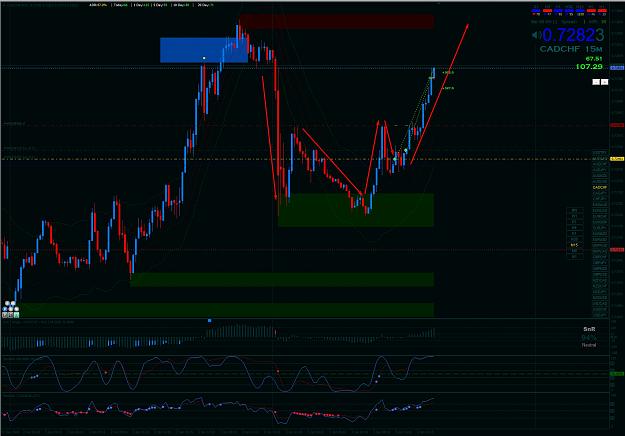
Task: Switch to USDCAD in the symbol list
Action: (x=599, y=303)
